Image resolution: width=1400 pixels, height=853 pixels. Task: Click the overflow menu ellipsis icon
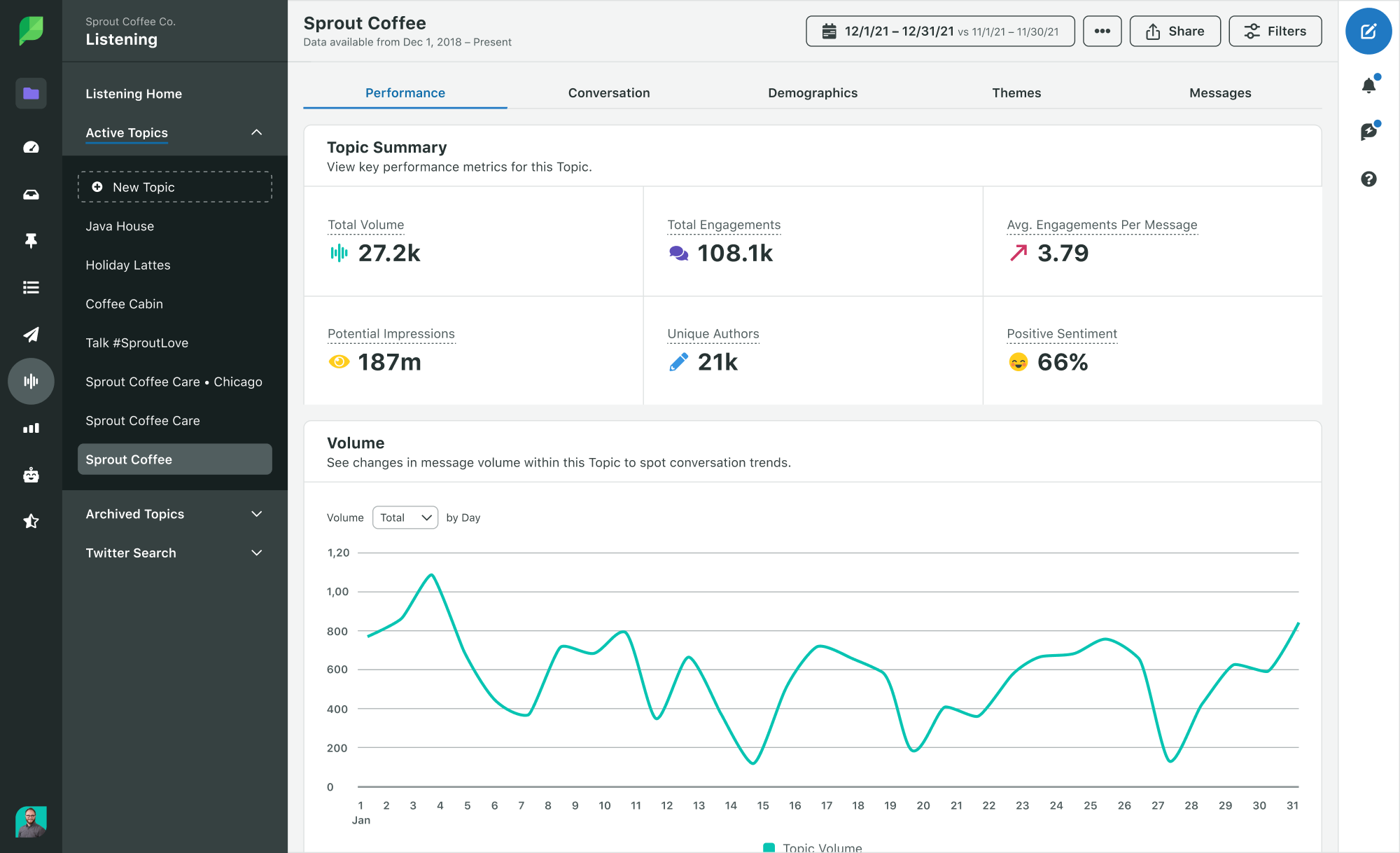[1102, 32]
